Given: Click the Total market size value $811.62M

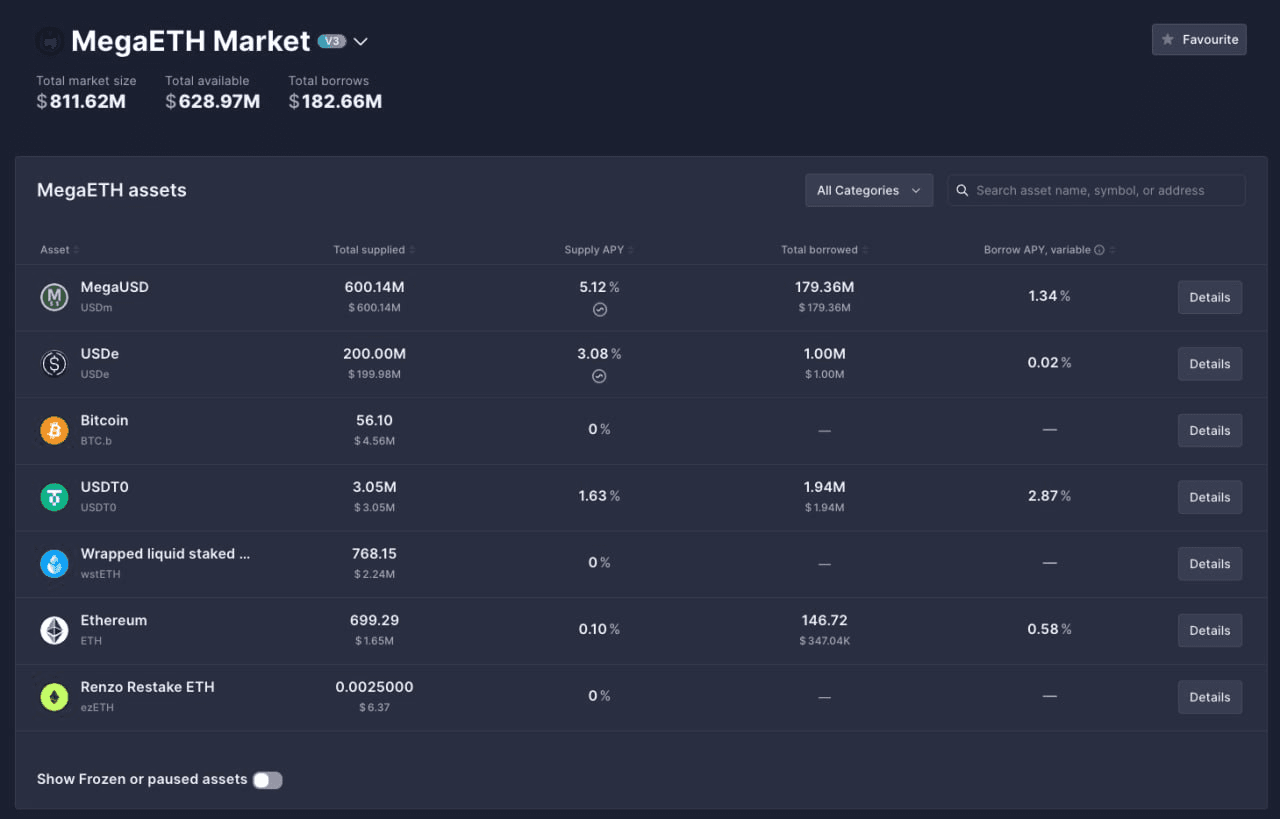Looking at the screenshot, I should coord(81,101).
